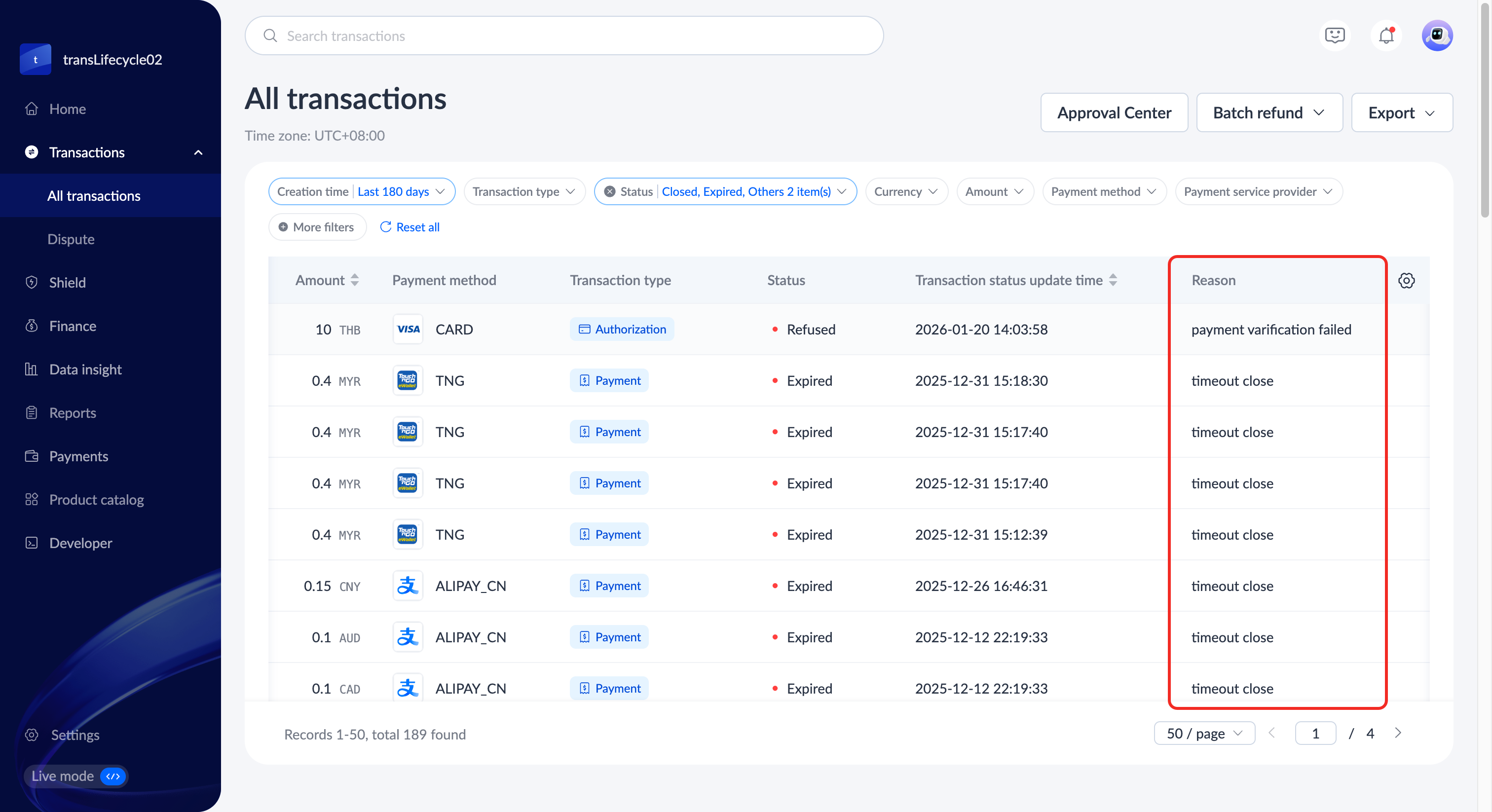The width and height of the screenshot is (1492, 812).
Task: Open Dispute in sidebar menu
Action: pos(71,239)
